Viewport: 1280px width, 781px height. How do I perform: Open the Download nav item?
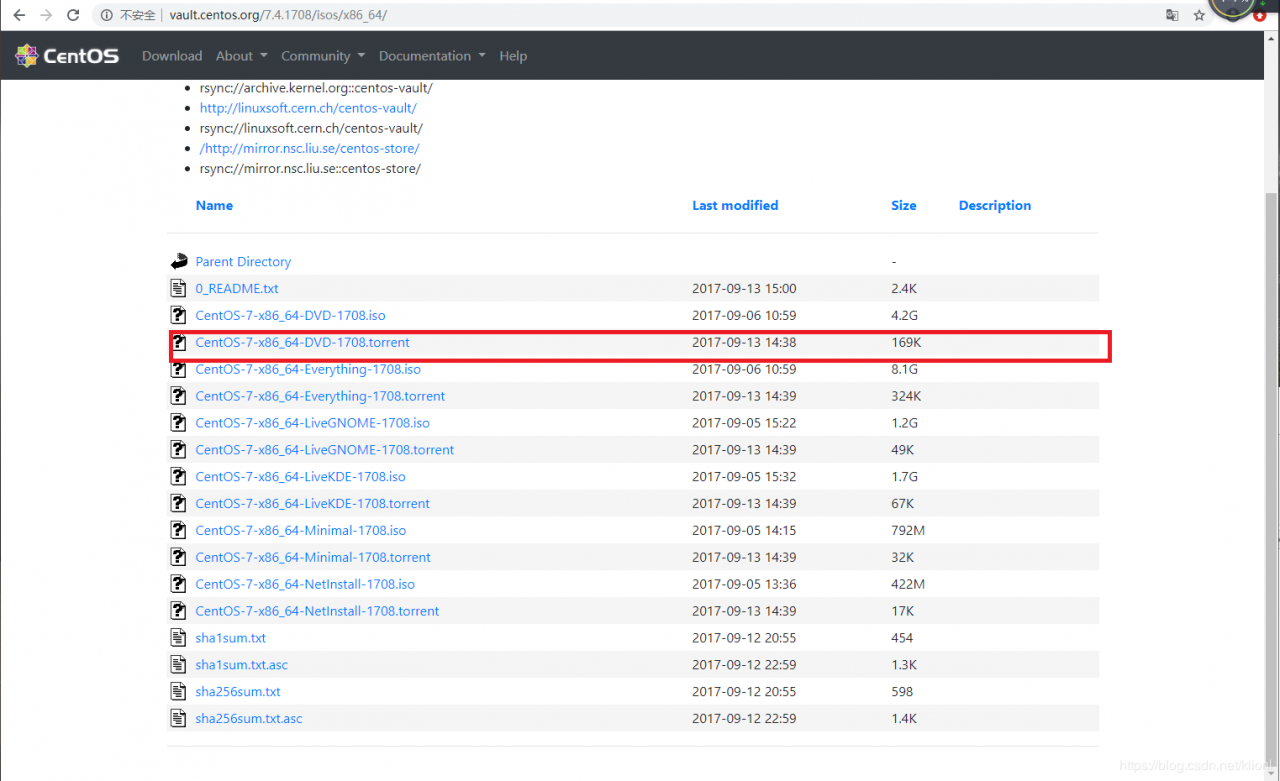(x=172, y=56)
